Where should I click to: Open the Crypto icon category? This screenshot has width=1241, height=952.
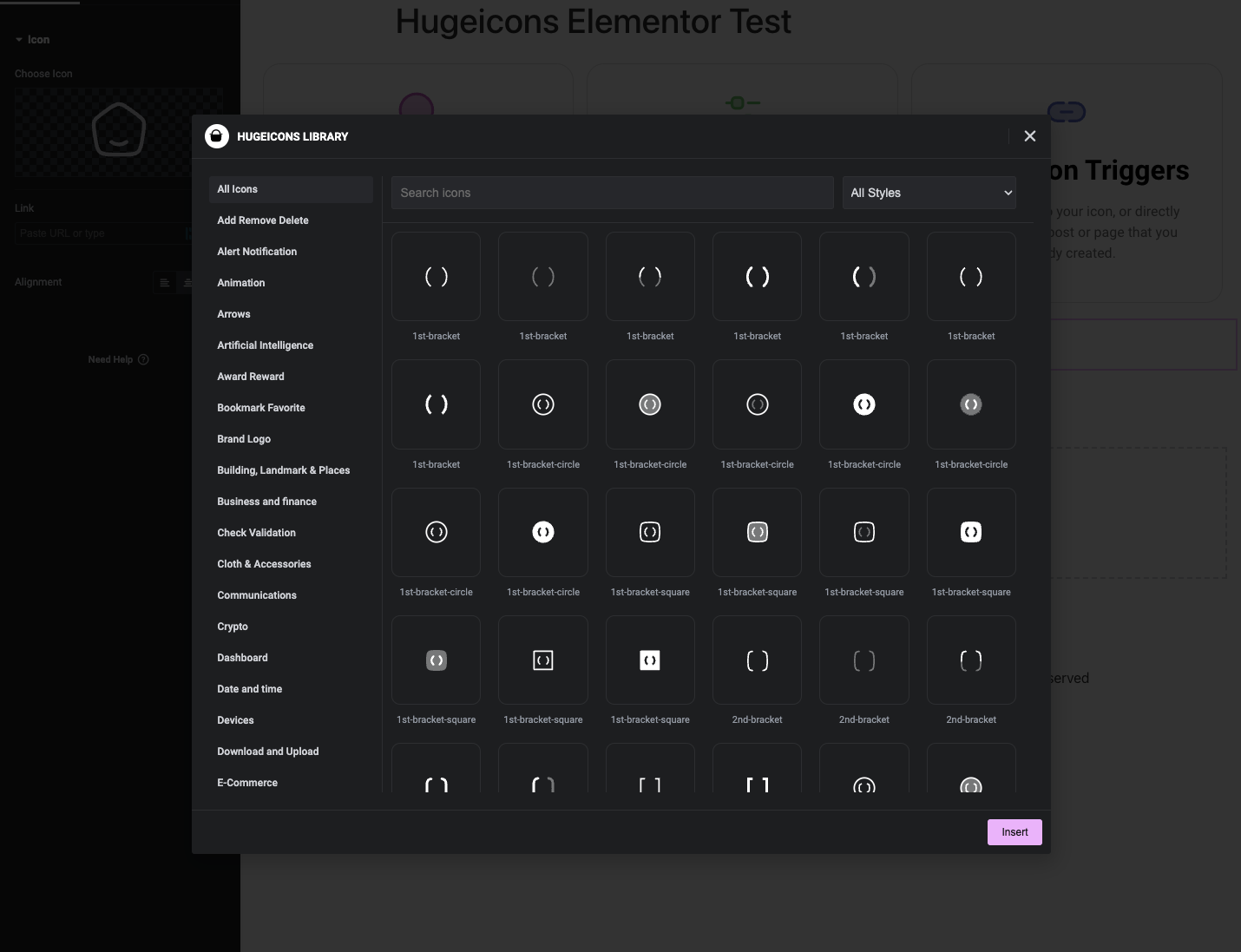[x=232, y=626]
